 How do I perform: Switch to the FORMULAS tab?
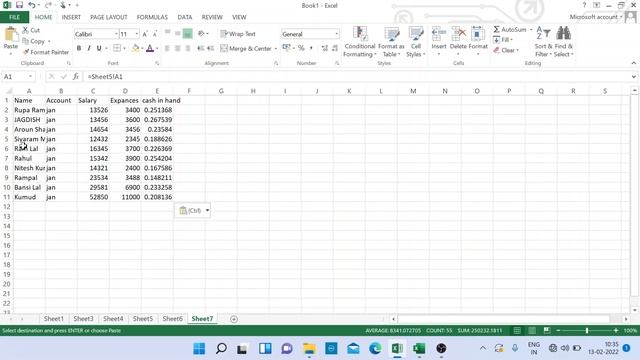(152, 17)
